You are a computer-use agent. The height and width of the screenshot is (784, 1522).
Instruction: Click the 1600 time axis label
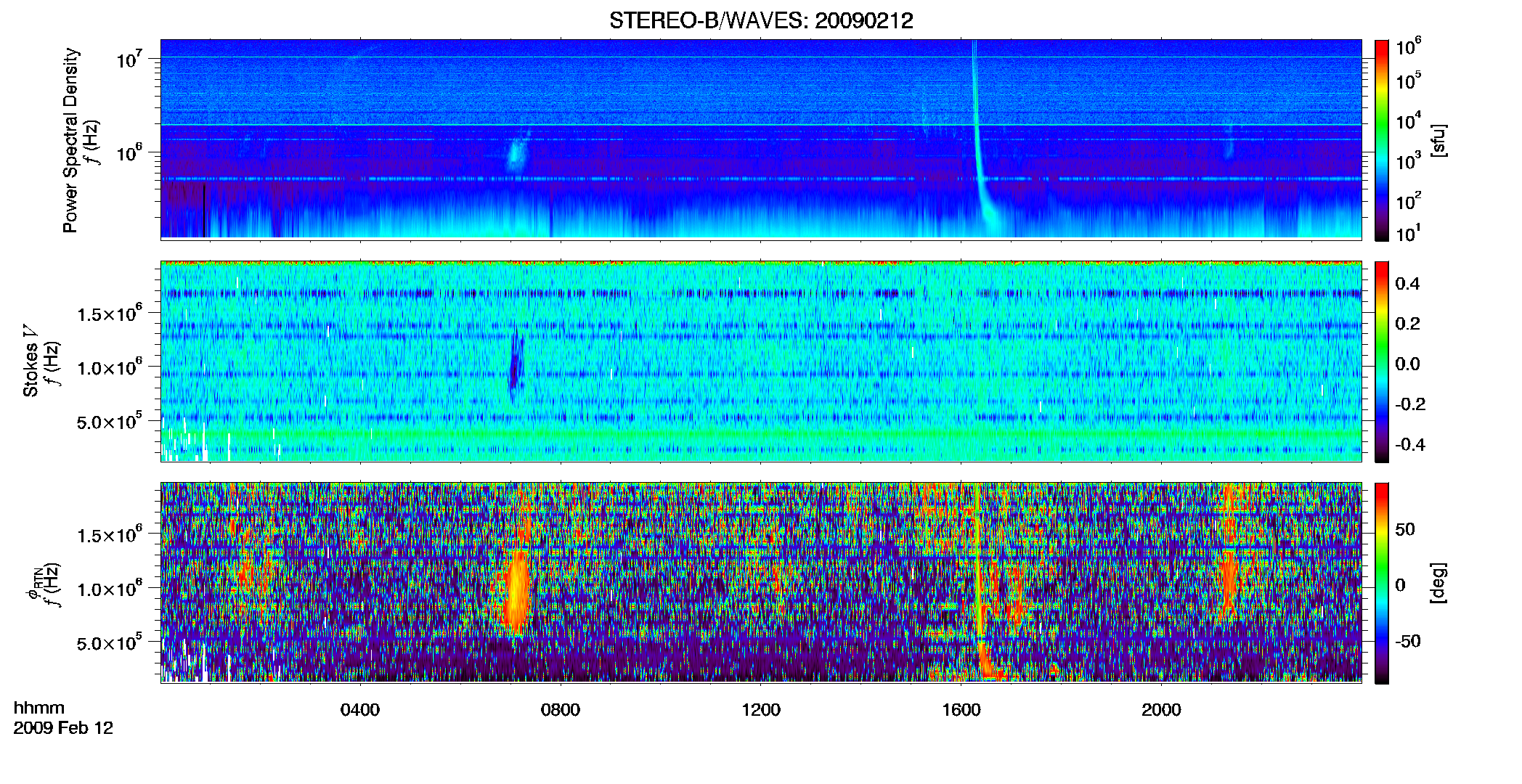(x=961, y=710)
